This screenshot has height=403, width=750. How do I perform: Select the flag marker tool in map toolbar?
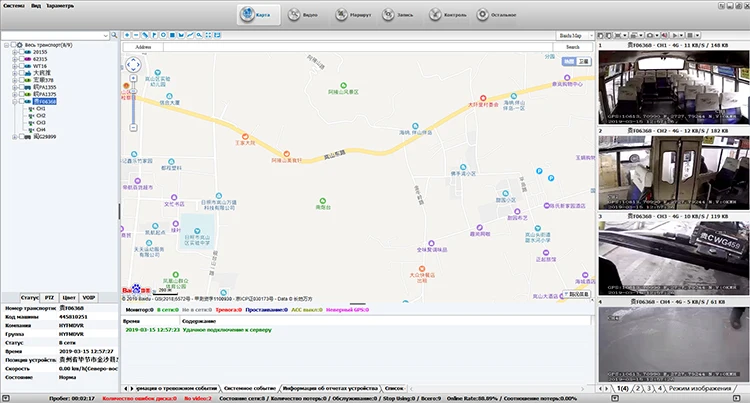pos(154,35)
